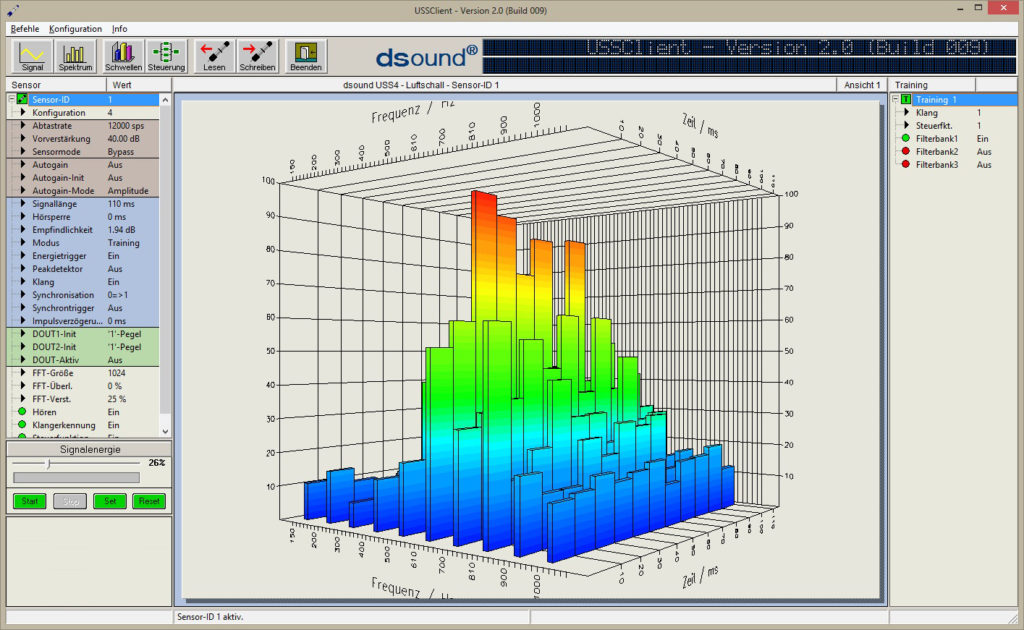
Task: Click the Lesen read-from-sensor icon
Action: click(214, 56)
